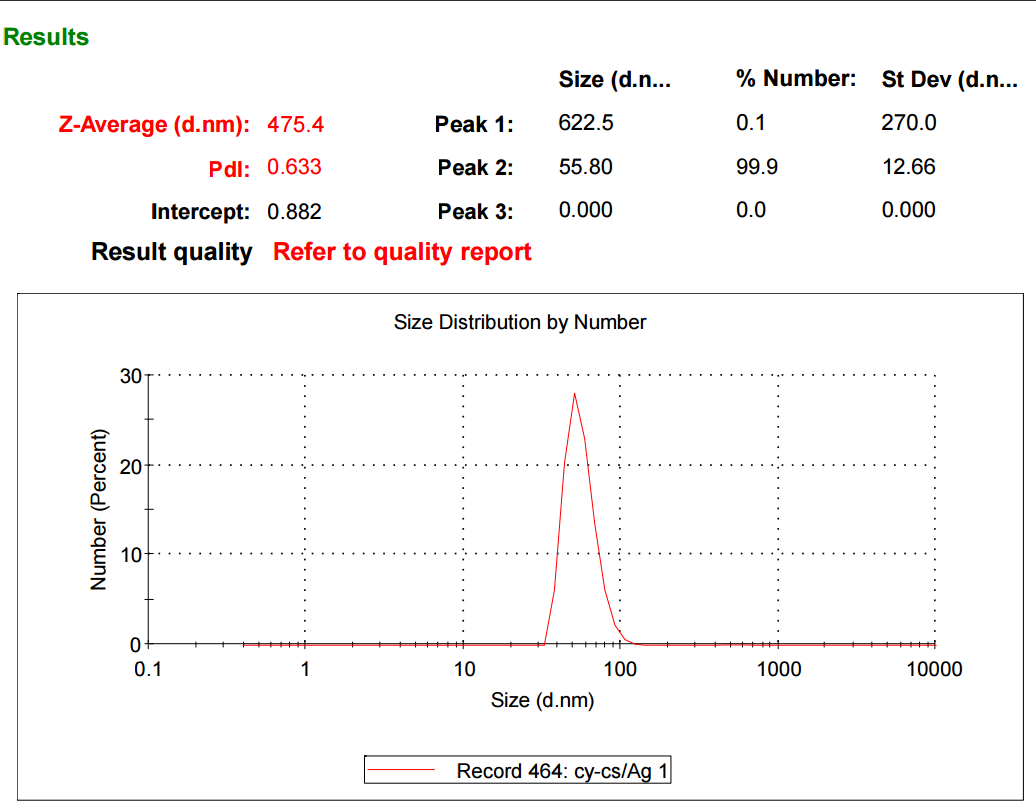The image size is (1036, 803).
Task: Click the Z-Average value 475.4
Action: click(295, 124)
